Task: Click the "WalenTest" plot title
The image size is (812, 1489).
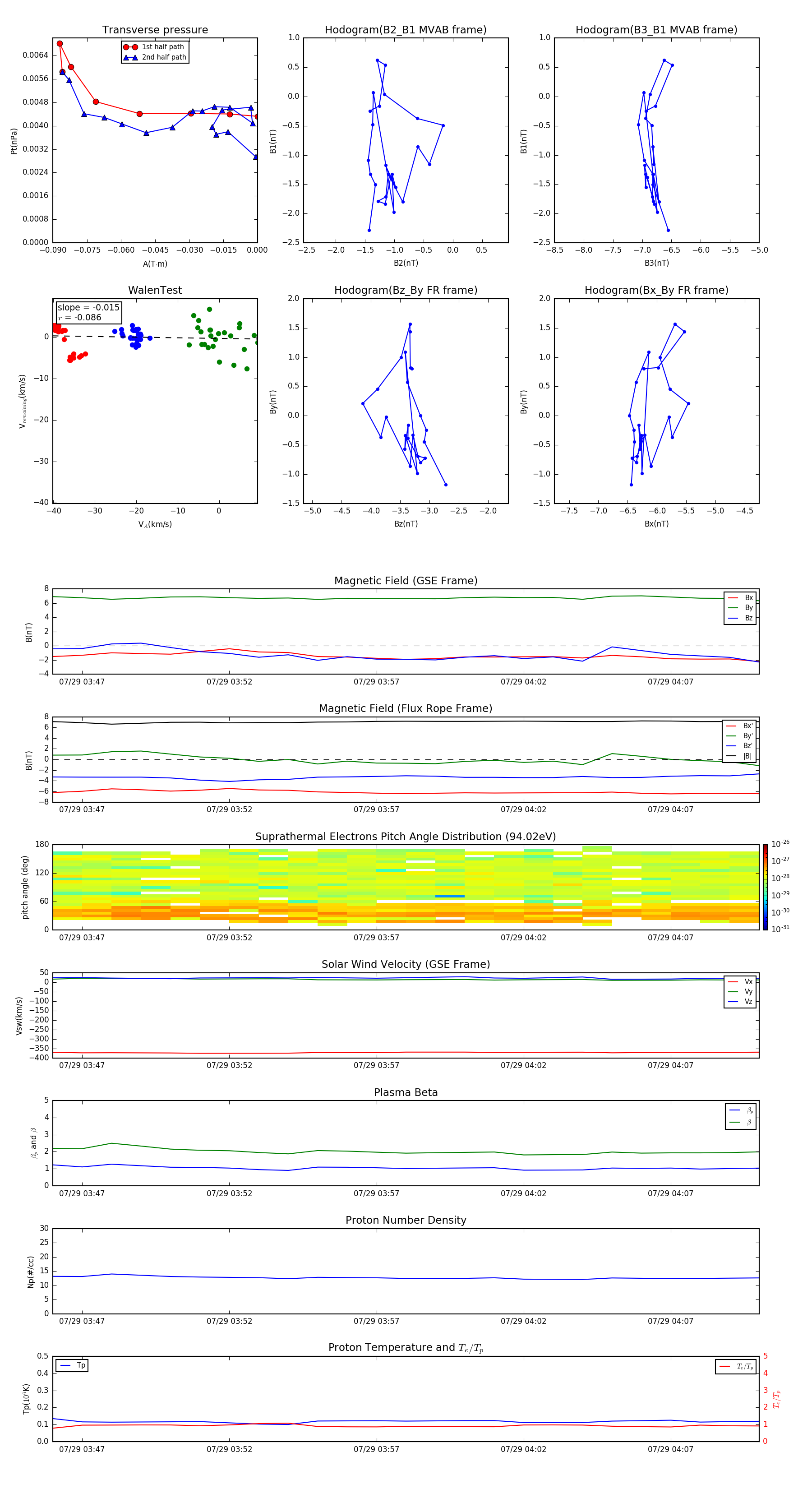Action: pyautogui.click(x=155, y=290)
